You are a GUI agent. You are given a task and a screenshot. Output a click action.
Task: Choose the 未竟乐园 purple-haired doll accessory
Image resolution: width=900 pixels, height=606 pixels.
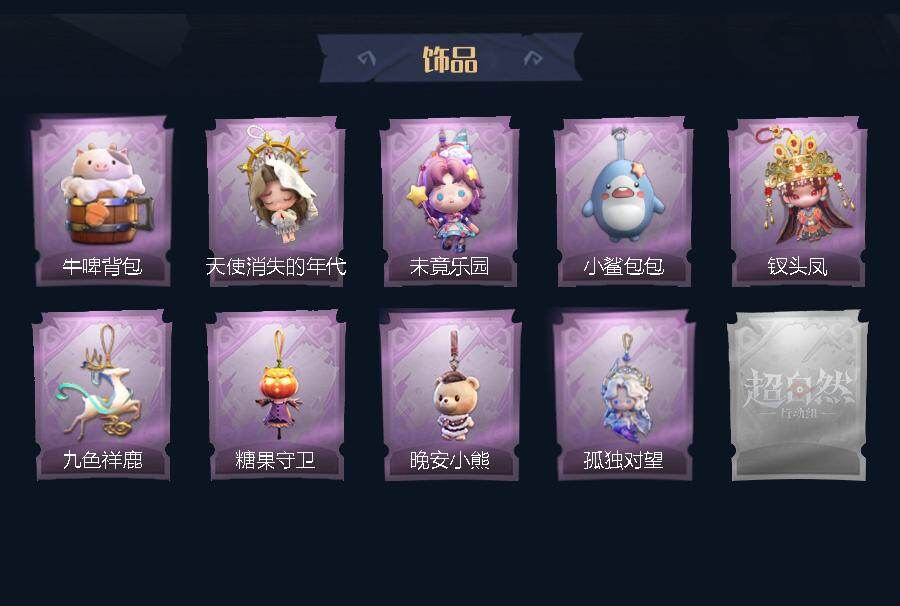click(x=450, y=201)
